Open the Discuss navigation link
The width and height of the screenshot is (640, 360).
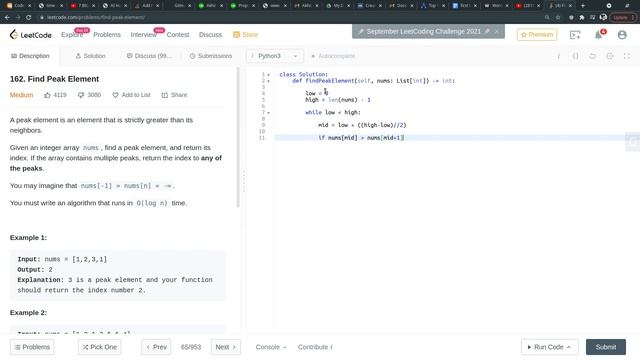click(210, 35)
